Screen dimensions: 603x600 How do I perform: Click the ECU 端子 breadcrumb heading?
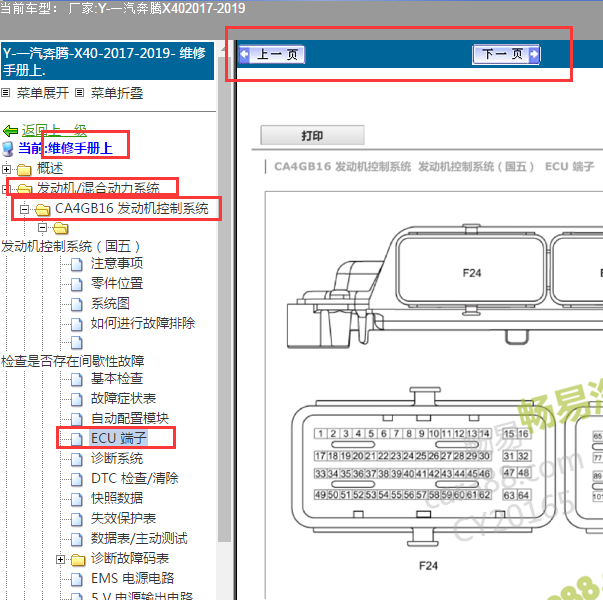570,167
